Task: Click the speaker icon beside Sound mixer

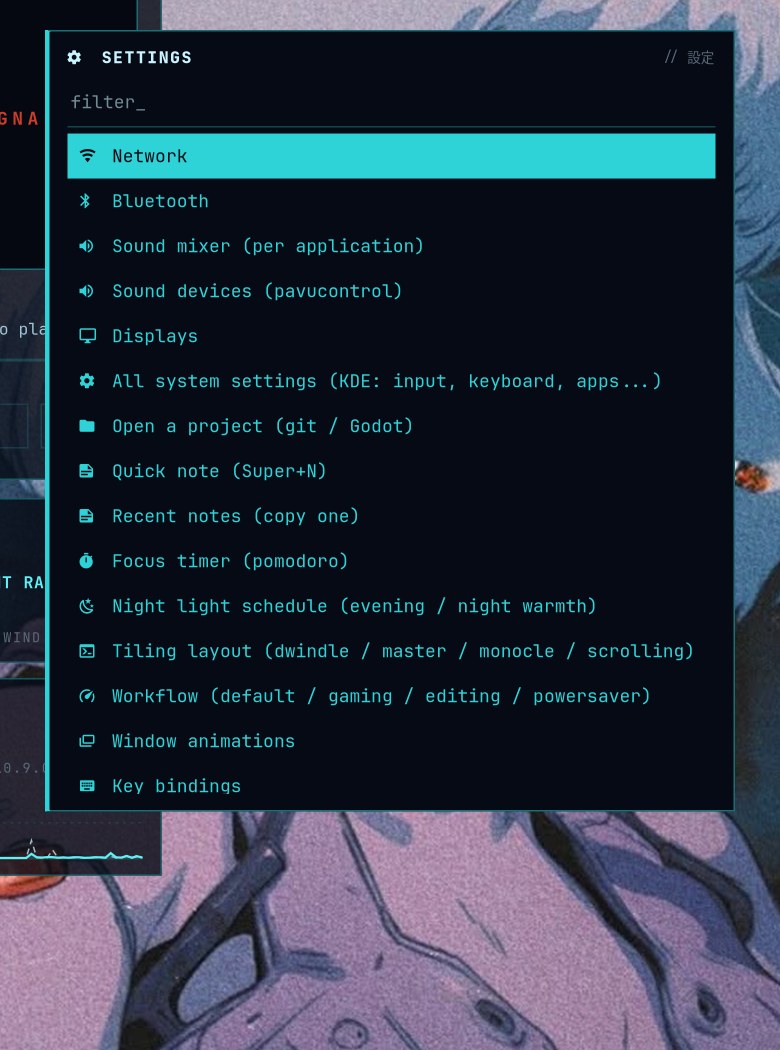Action: pos(86,246)
